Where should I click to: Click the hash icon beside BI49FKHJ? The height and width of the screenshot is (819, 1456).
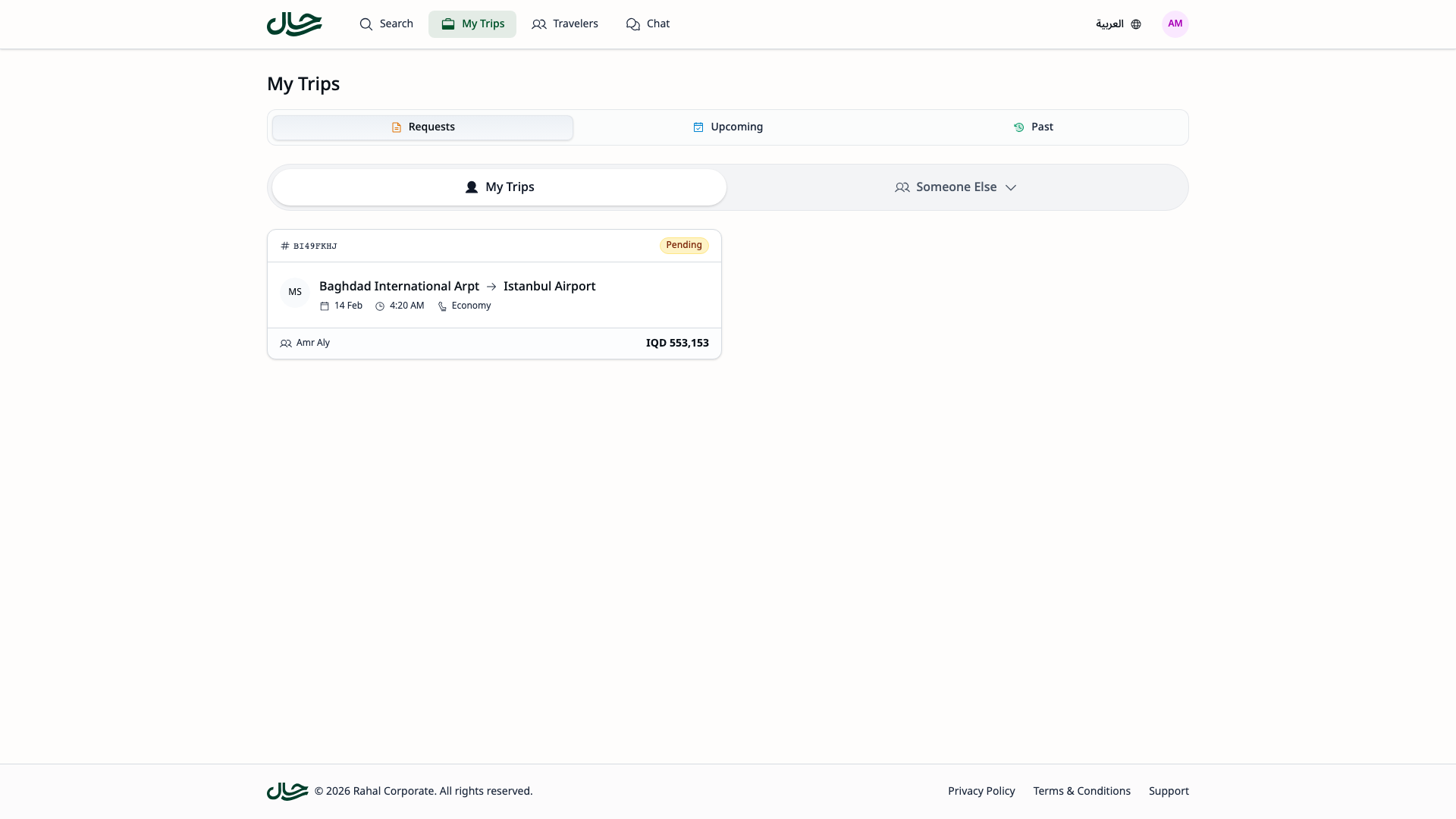click(285, 246)
